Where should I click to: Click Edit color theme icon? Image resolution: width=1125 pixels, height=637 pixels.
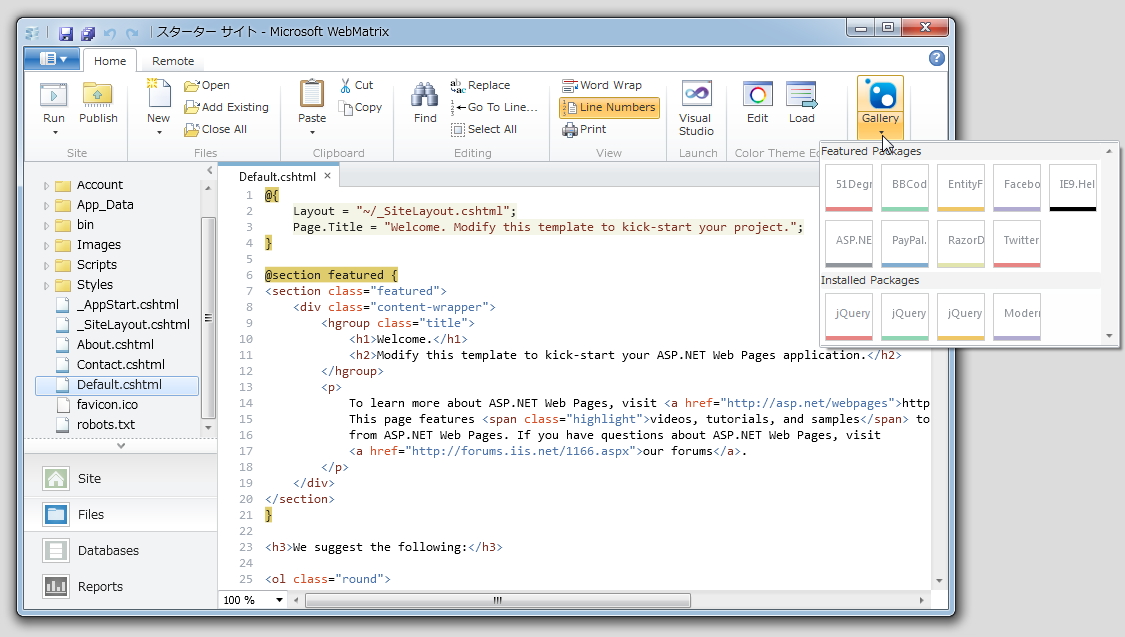(758, 95)
